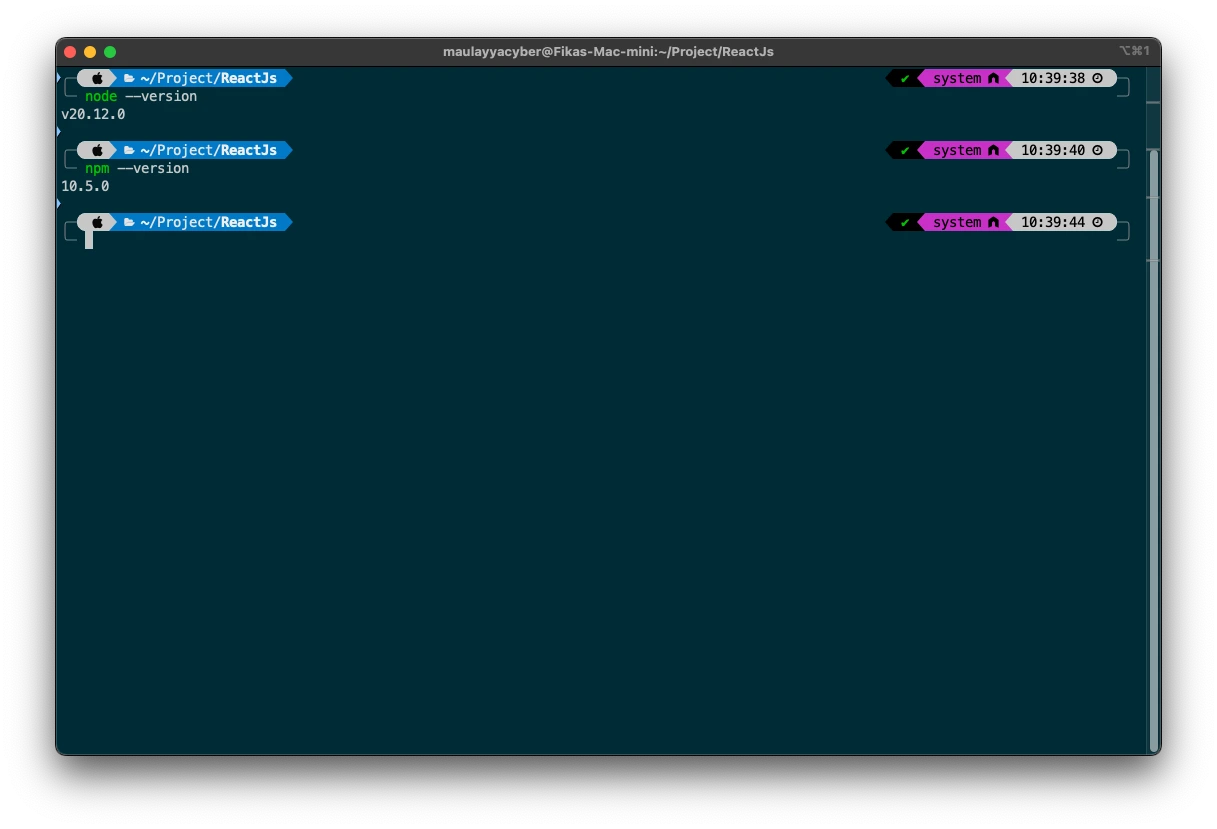Click the ~/Project/ReactJs path in second prompt
Image resolution: width=1217 pixels, height=829 pixels.
click(208, 150)
